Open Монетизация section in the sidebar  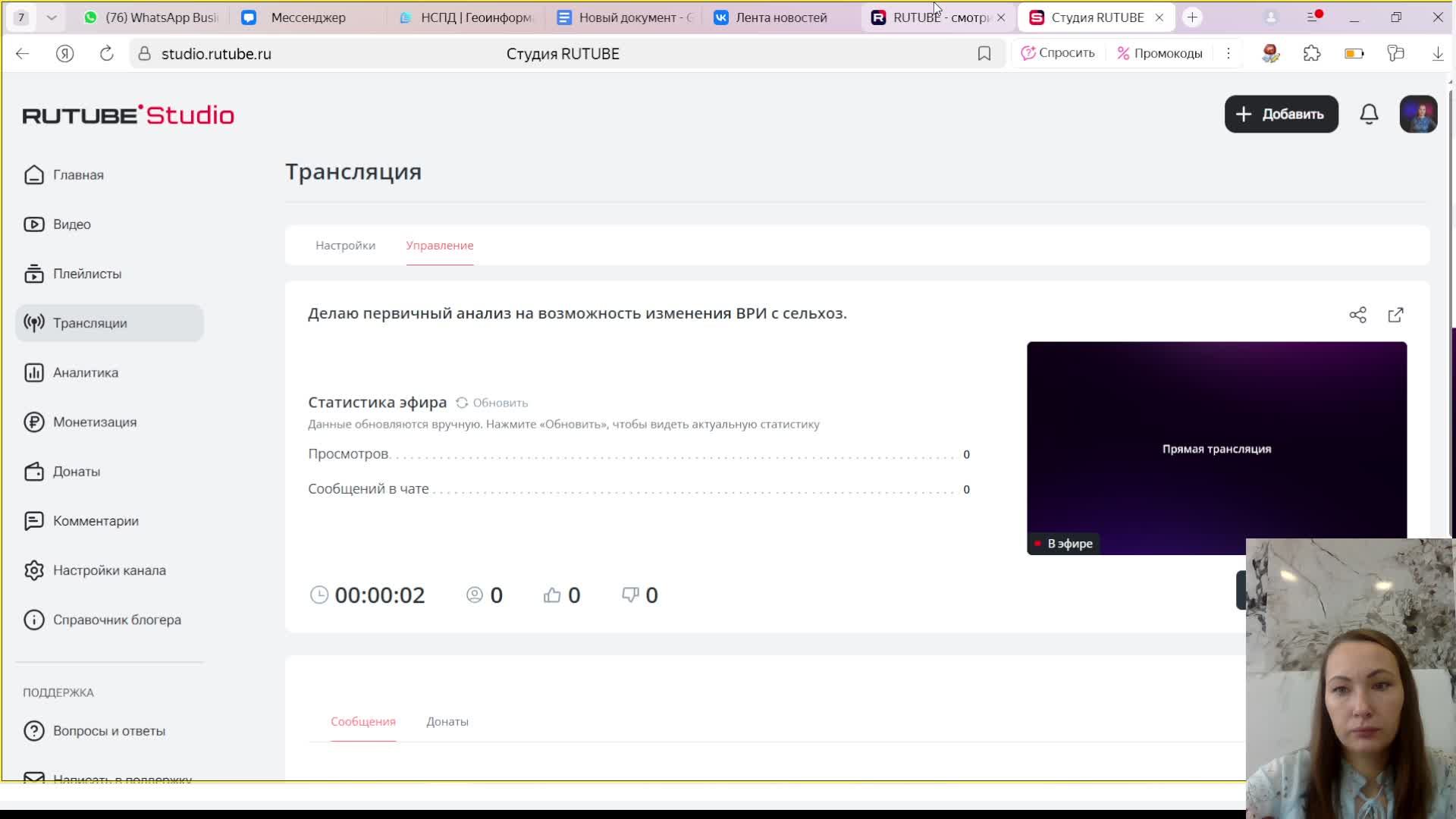(94, 422)
